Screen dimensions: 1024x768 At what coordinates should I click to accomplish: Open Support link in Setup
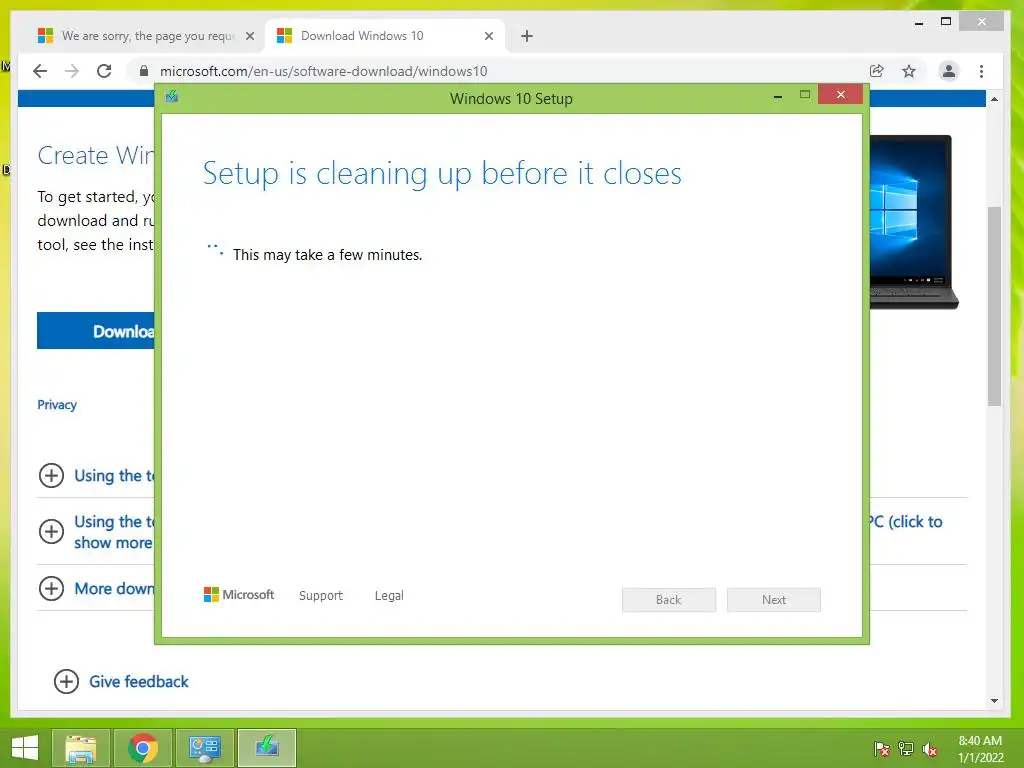pos(321,596)
